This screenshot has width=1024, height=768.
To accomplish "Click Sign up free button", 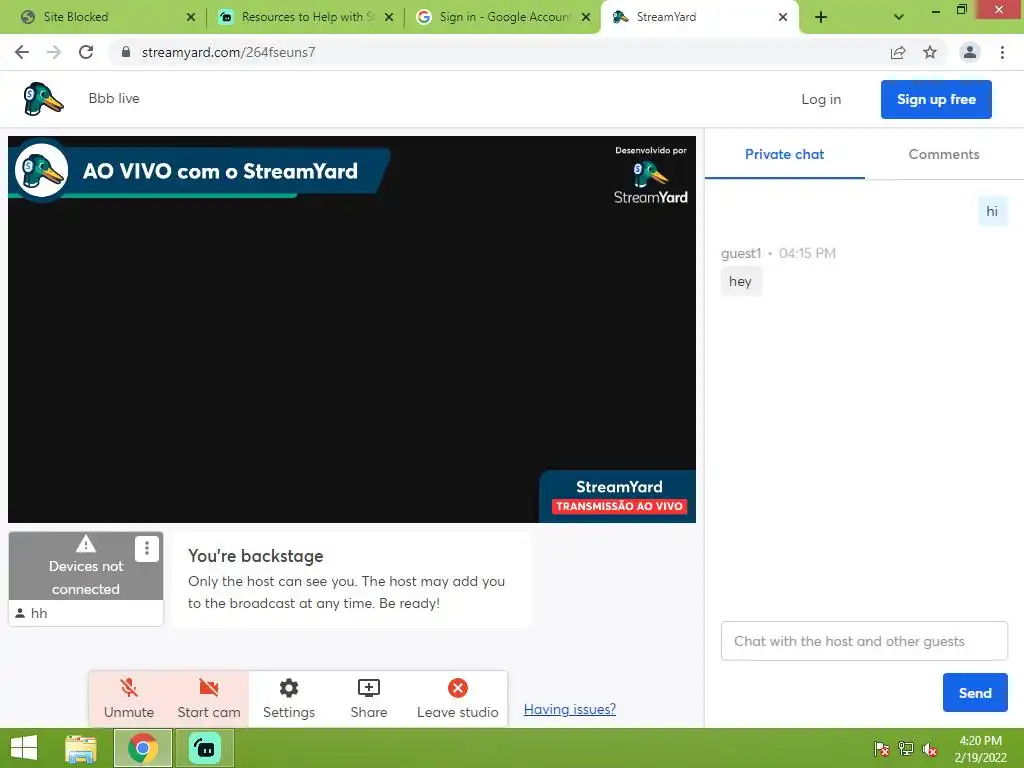I will coord(936,99).
